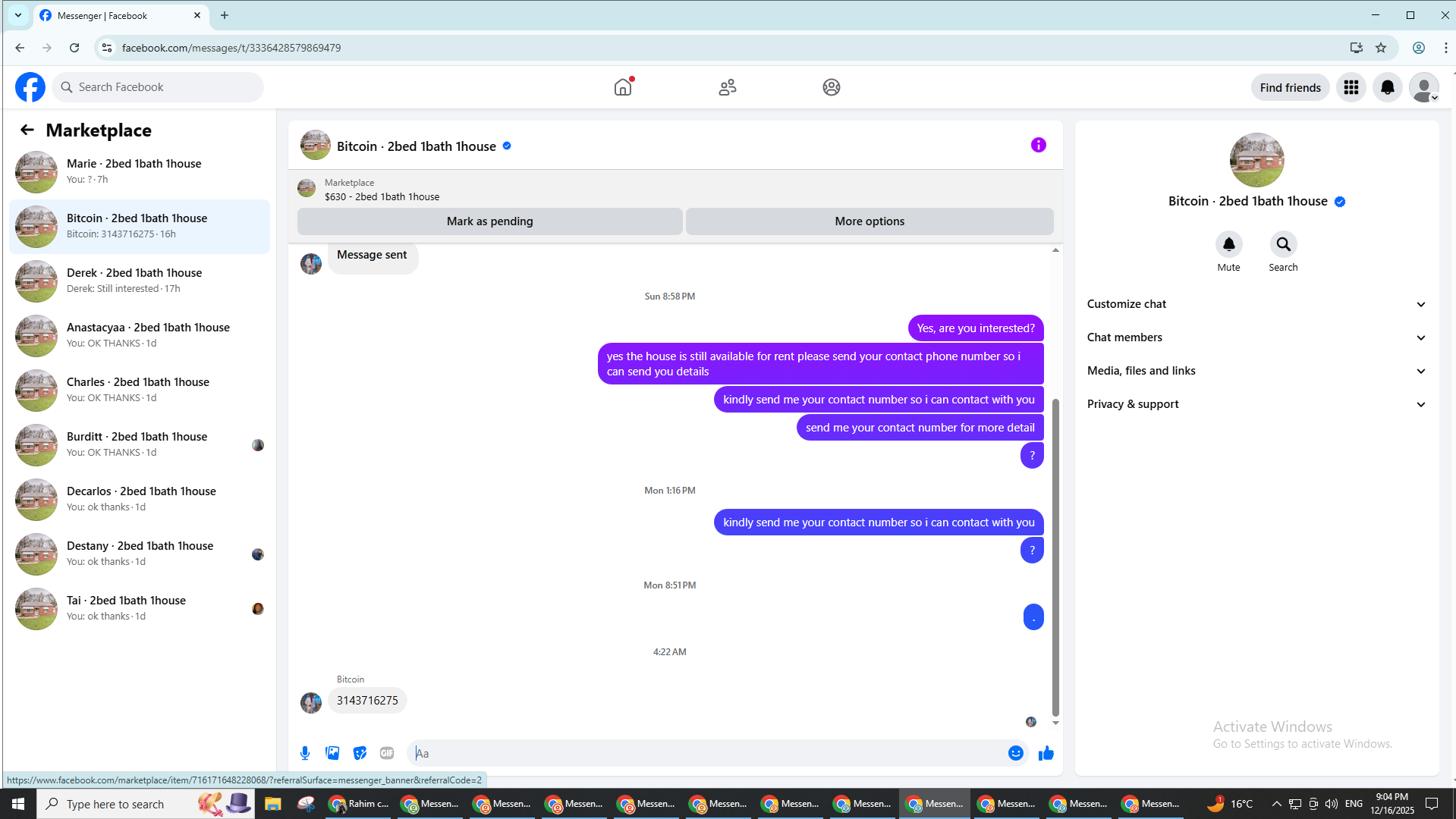Click the Find friends button
Viewport: 1456px width, 819px height.
pyautogui.click(x=1290, y=87)
